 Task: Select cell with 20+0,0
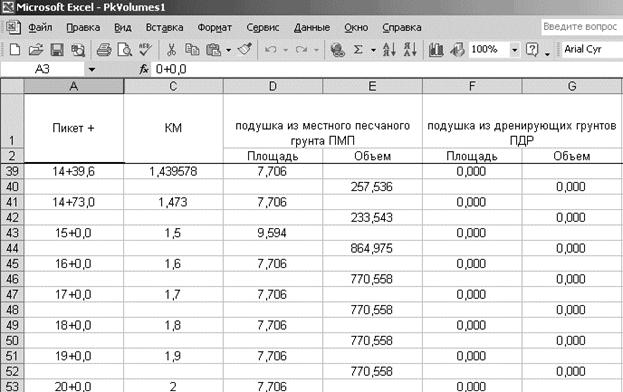tap(74, 386)
